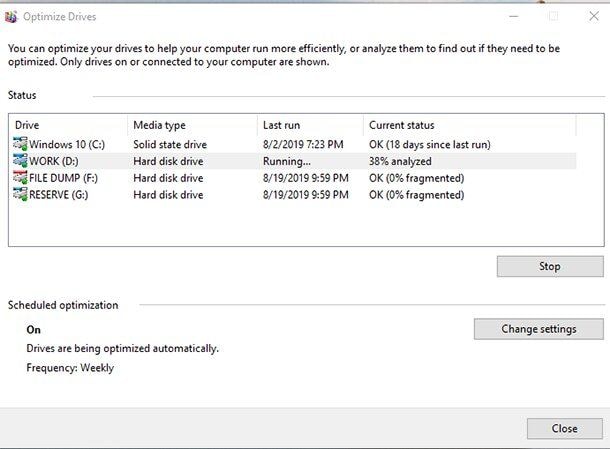Click the WORK (D:) drive icon
This screenshot has width=610, height=449.
click(21, 161)
